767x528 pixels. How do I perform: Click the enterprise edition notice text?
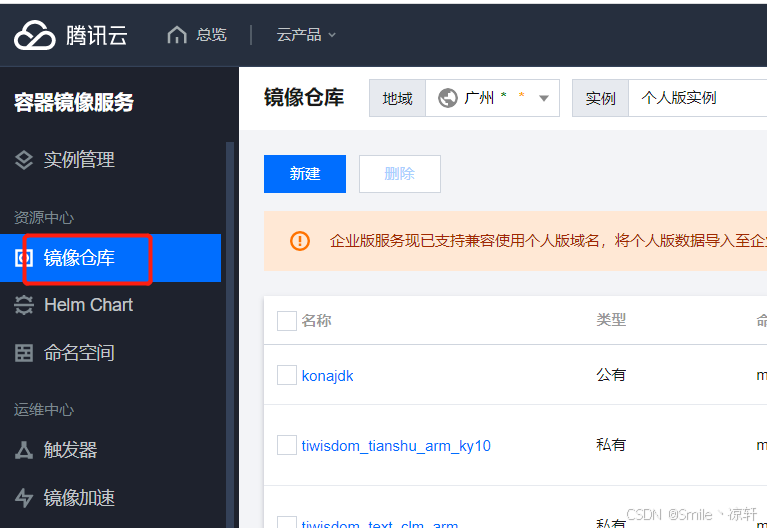(x=548, y=241)
